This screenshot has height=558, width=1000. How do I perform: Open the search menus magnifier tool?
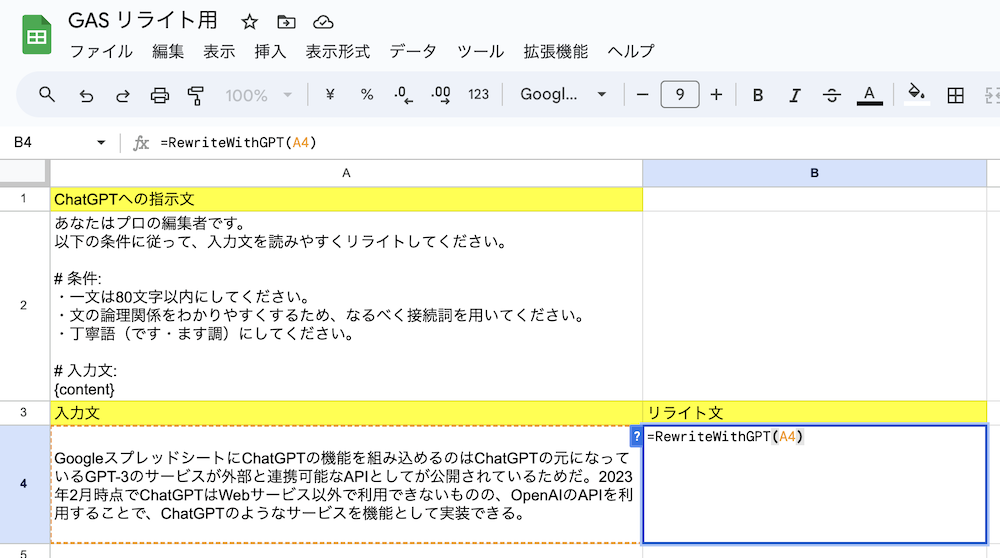pos(47,95)
